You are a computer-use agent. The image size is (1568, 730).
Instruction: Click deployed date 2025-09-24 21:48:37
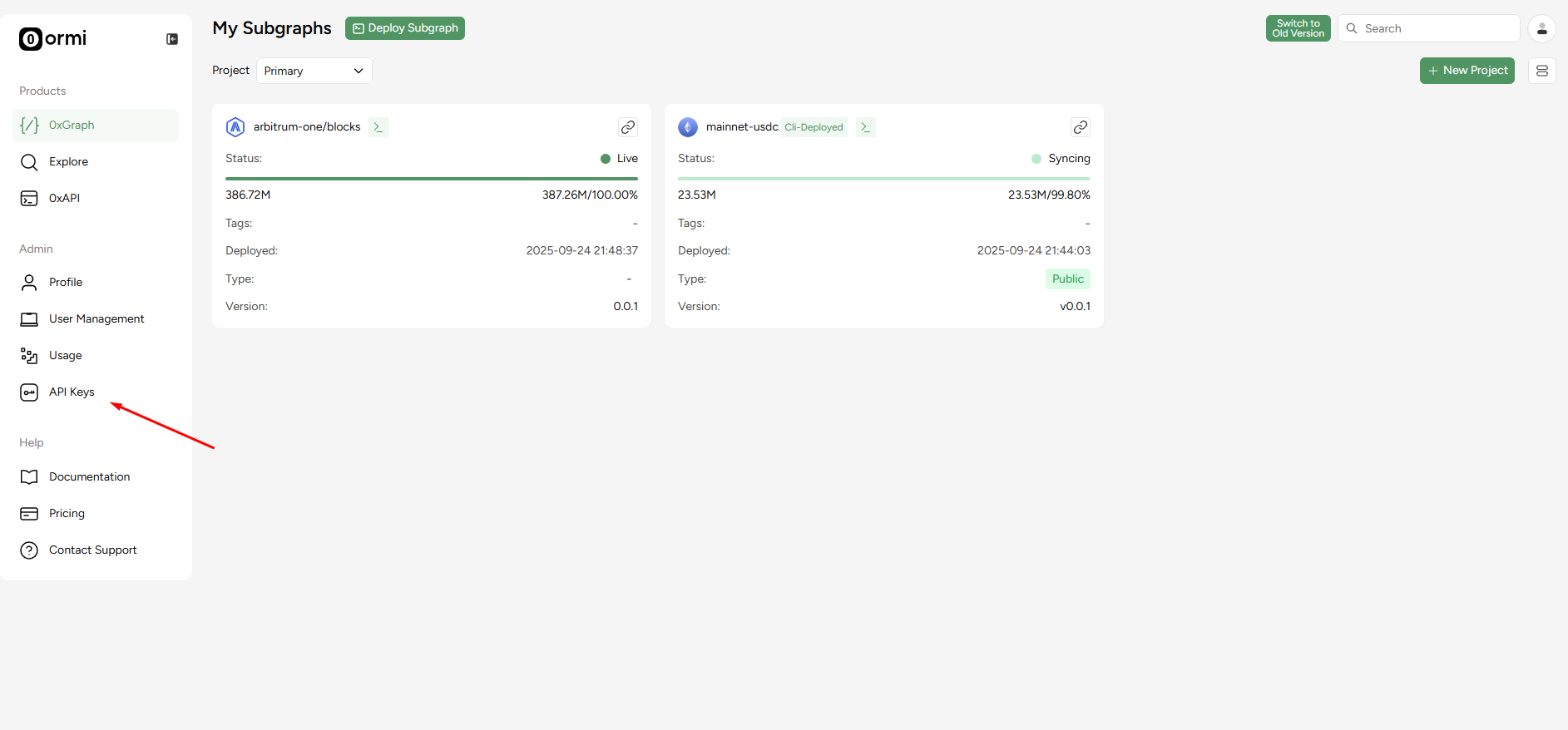click(x=582, y=251)
